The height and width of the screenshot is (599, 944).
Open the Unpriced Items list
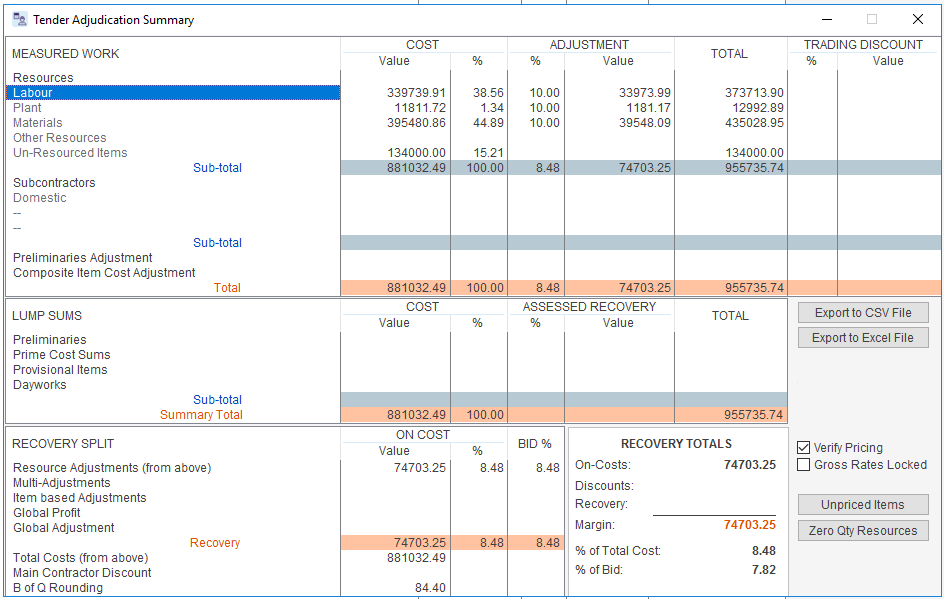(x=862, y=505)
